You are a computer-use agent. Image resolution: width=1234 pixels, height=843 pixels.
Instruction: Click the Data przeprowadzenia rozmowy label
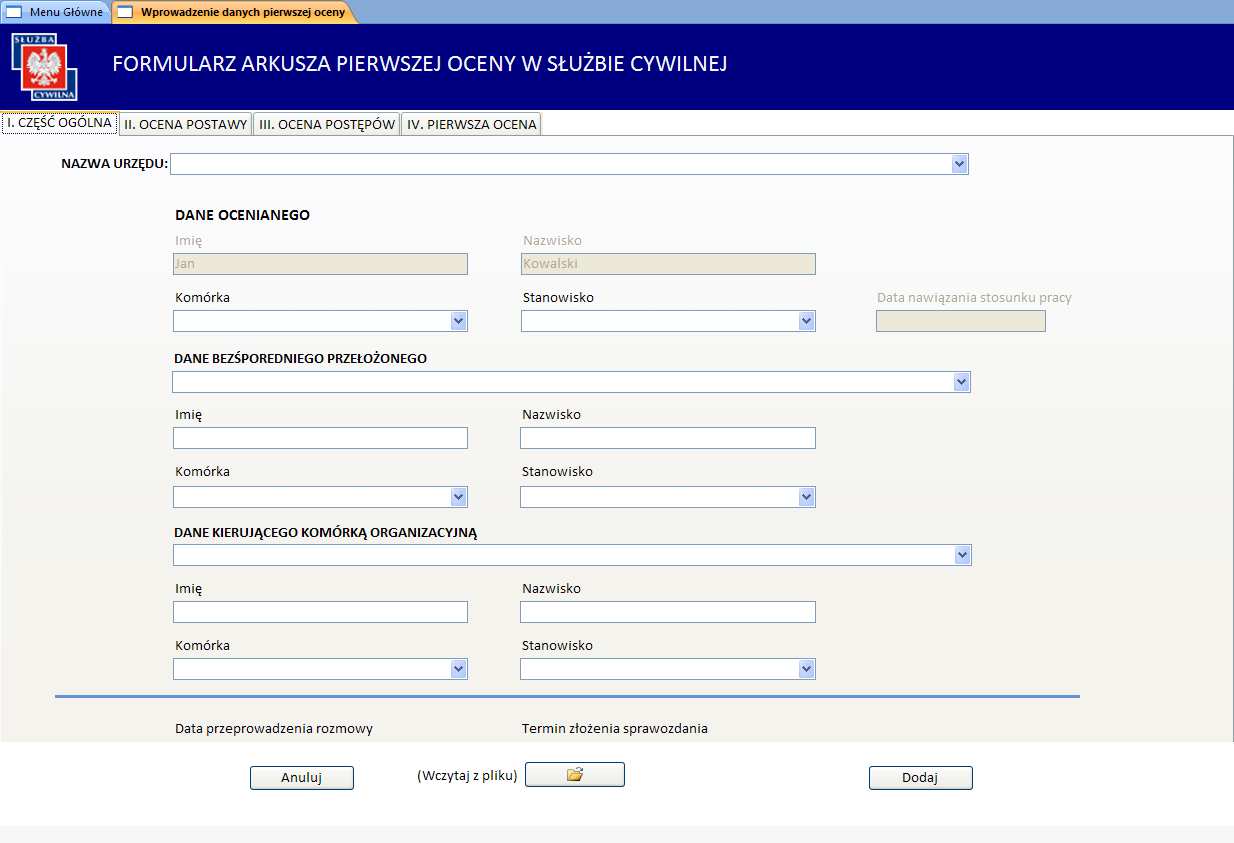coord(274,729)
